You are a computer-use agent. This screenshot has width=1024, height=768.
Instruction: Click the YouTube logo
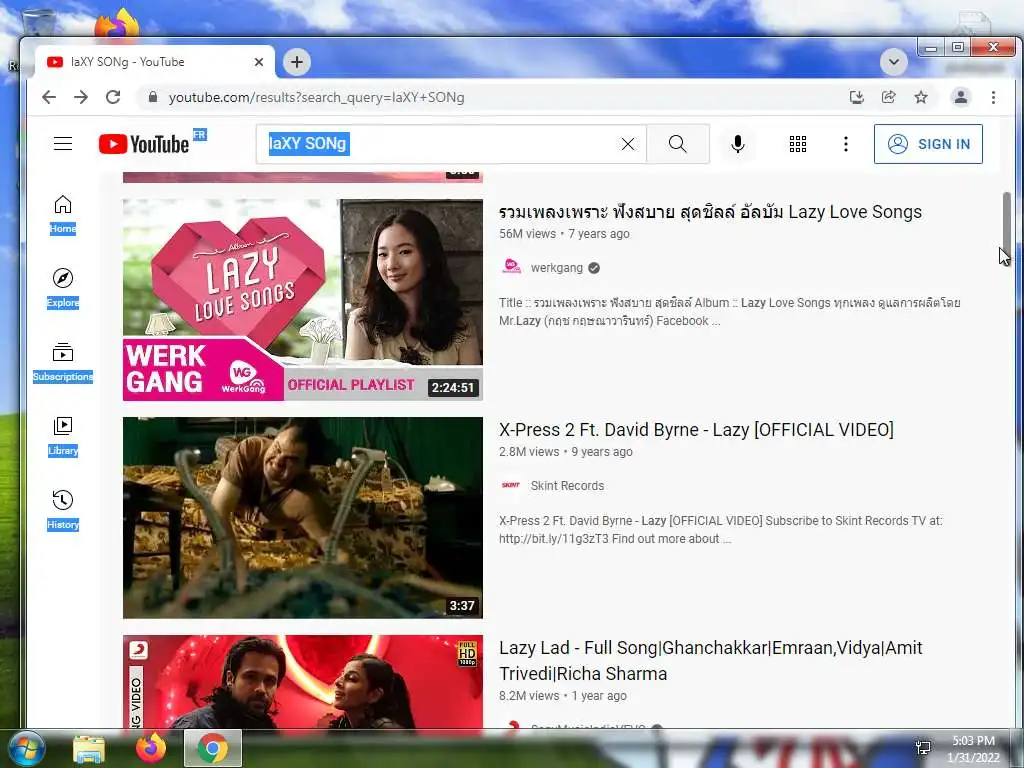[x=144, y=144]
